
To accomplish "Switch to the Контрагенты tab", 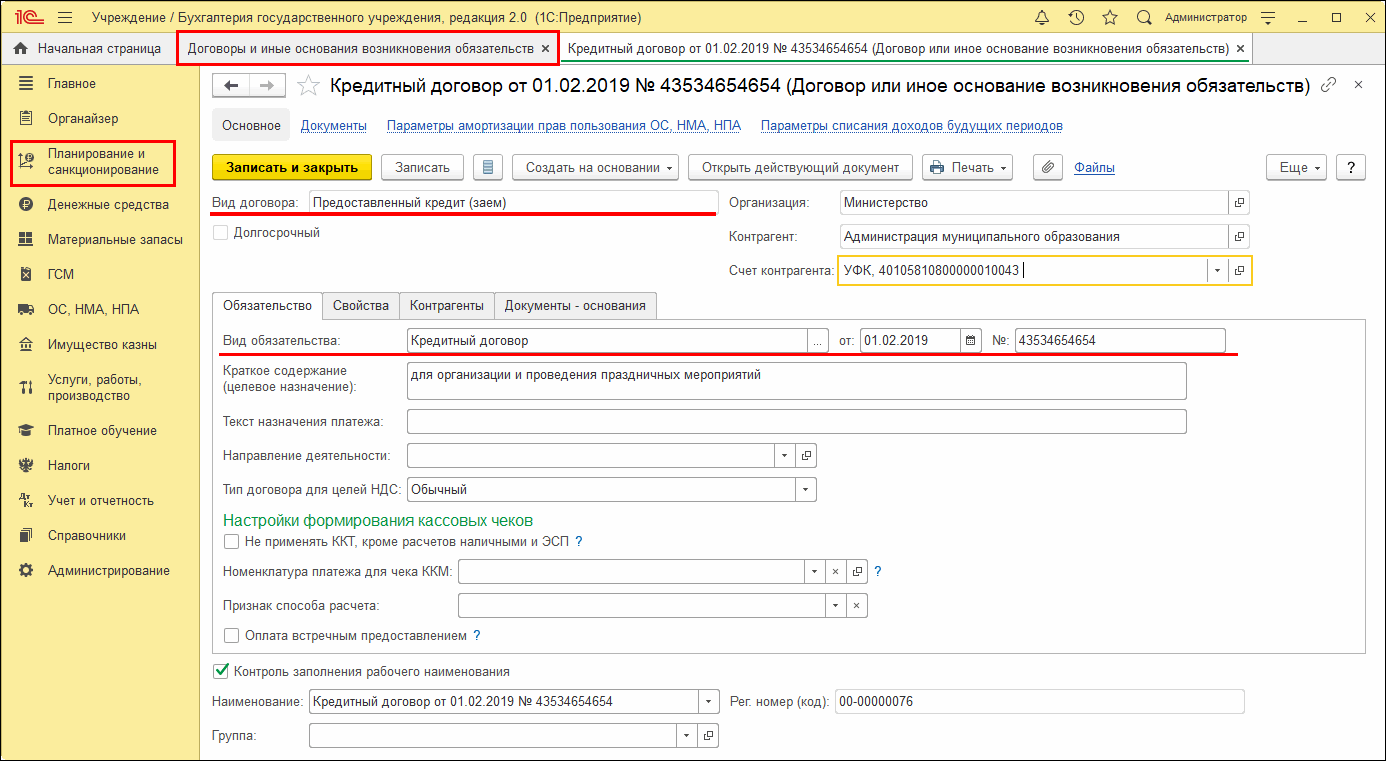I will click(x=446, y=305).
